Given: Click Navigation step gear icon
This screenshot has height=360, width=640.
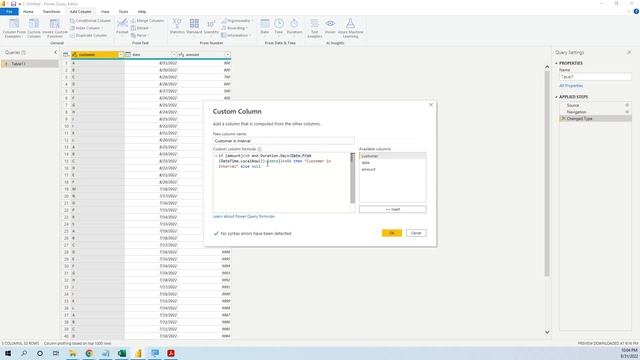Looking at the screenshot, I should click(627, 112).
